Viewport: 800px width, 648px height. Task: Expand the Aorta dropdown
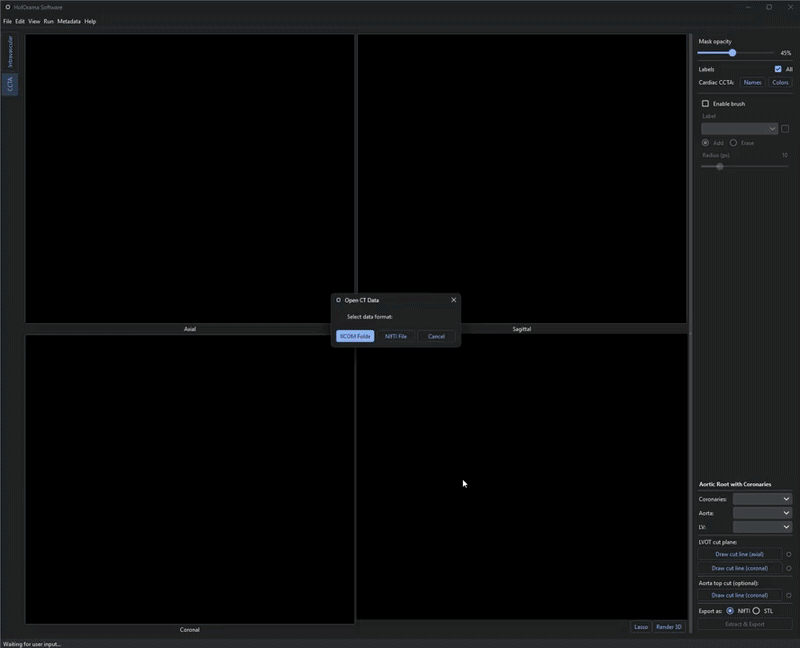pyautogui.click(x=762, y=513)
